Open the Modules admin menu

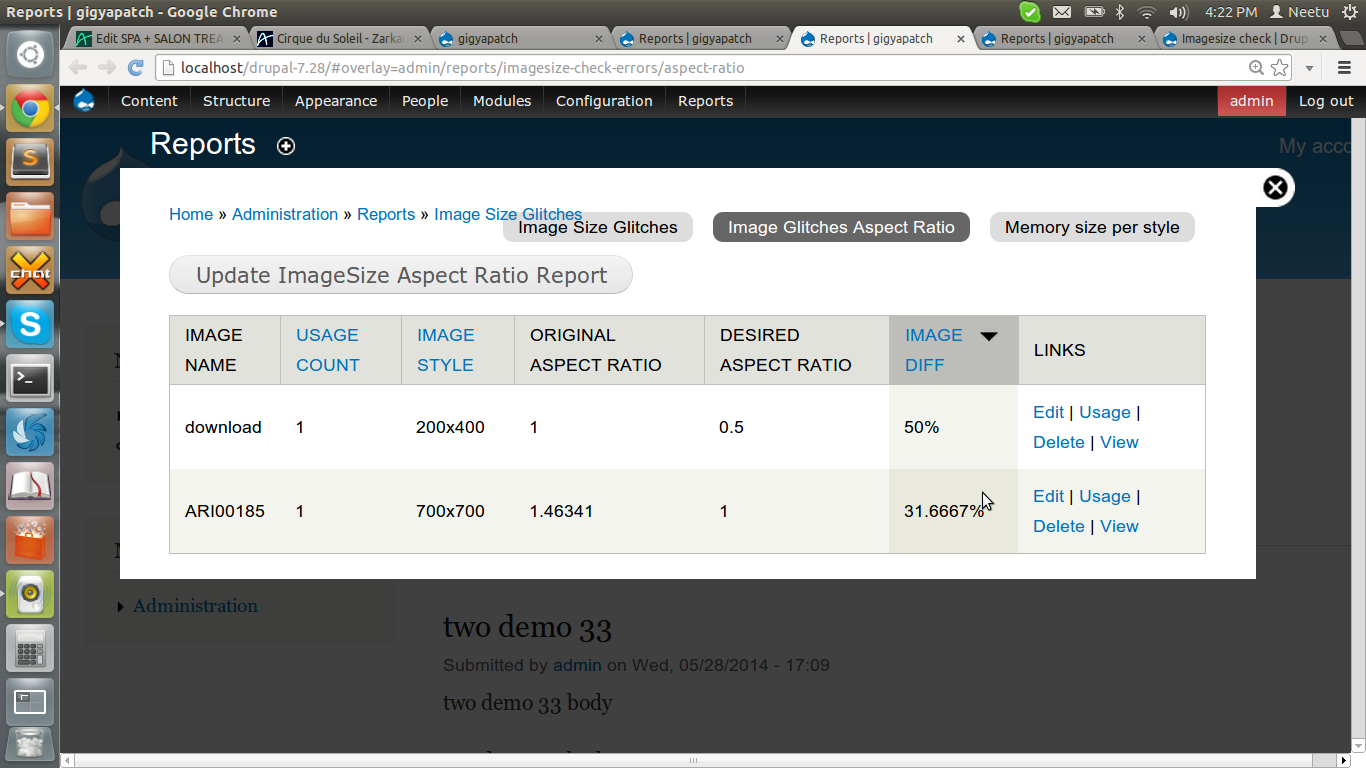(502, 101)
